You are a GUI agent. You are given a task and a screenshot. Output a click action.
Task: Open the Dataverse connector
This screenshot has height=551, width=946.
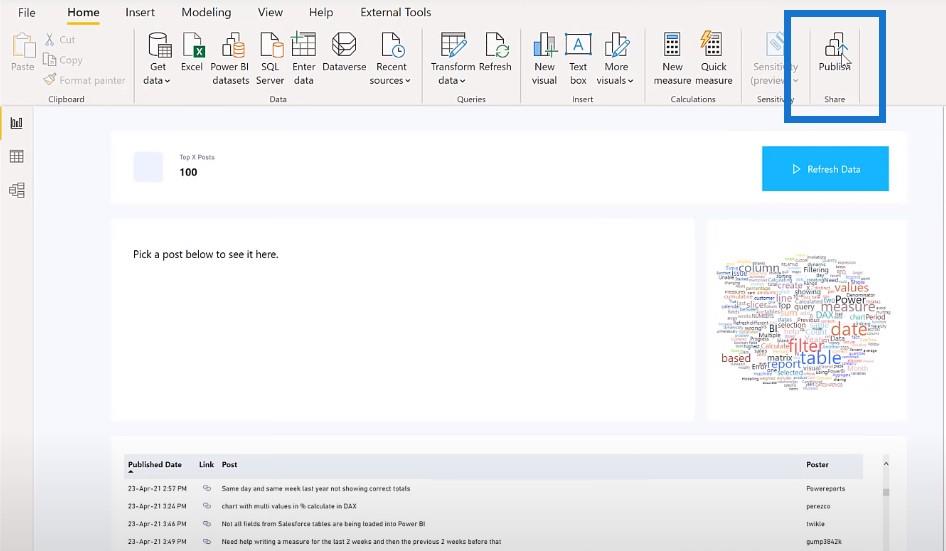point(344,53)
